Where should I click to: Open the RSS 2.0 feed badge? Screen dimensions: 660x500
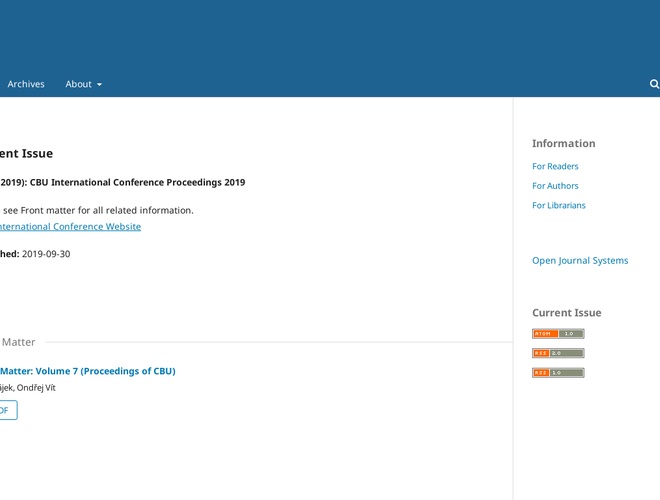tap(558, 353)
